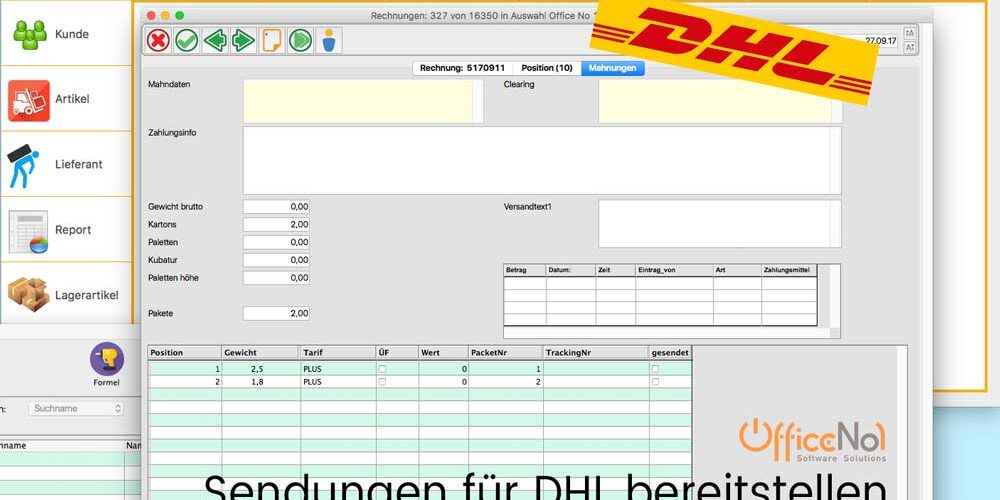
Task: Toggle gesendet checkbox for packet 2
Action: coord(655,381)
